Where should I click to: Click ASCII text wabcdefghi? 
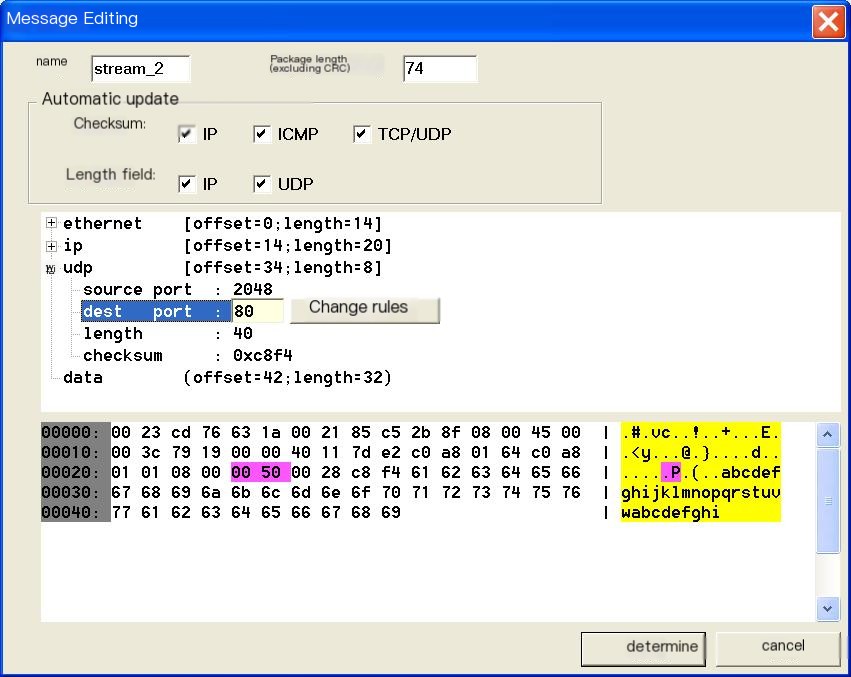[x=671, y=513]
